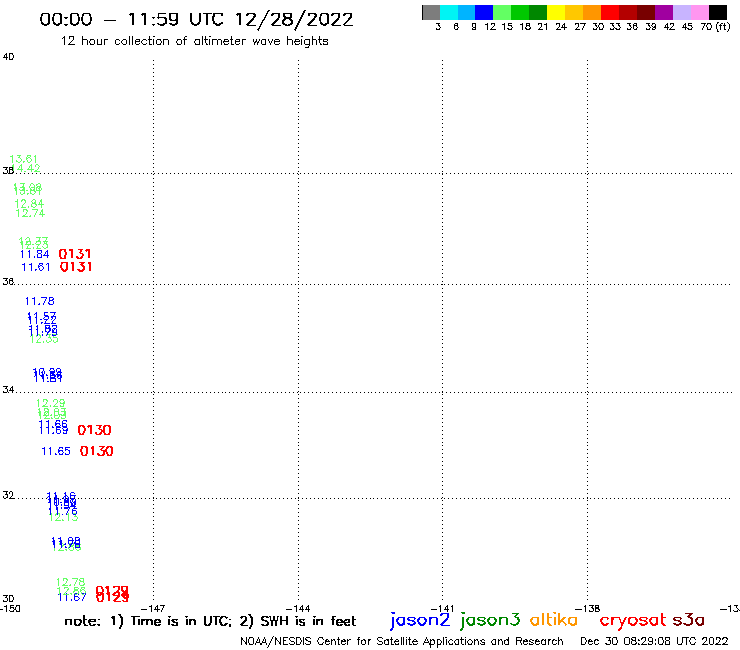
Task: Click the NOAA/NESDIS Center credit line
Action: 402,641
